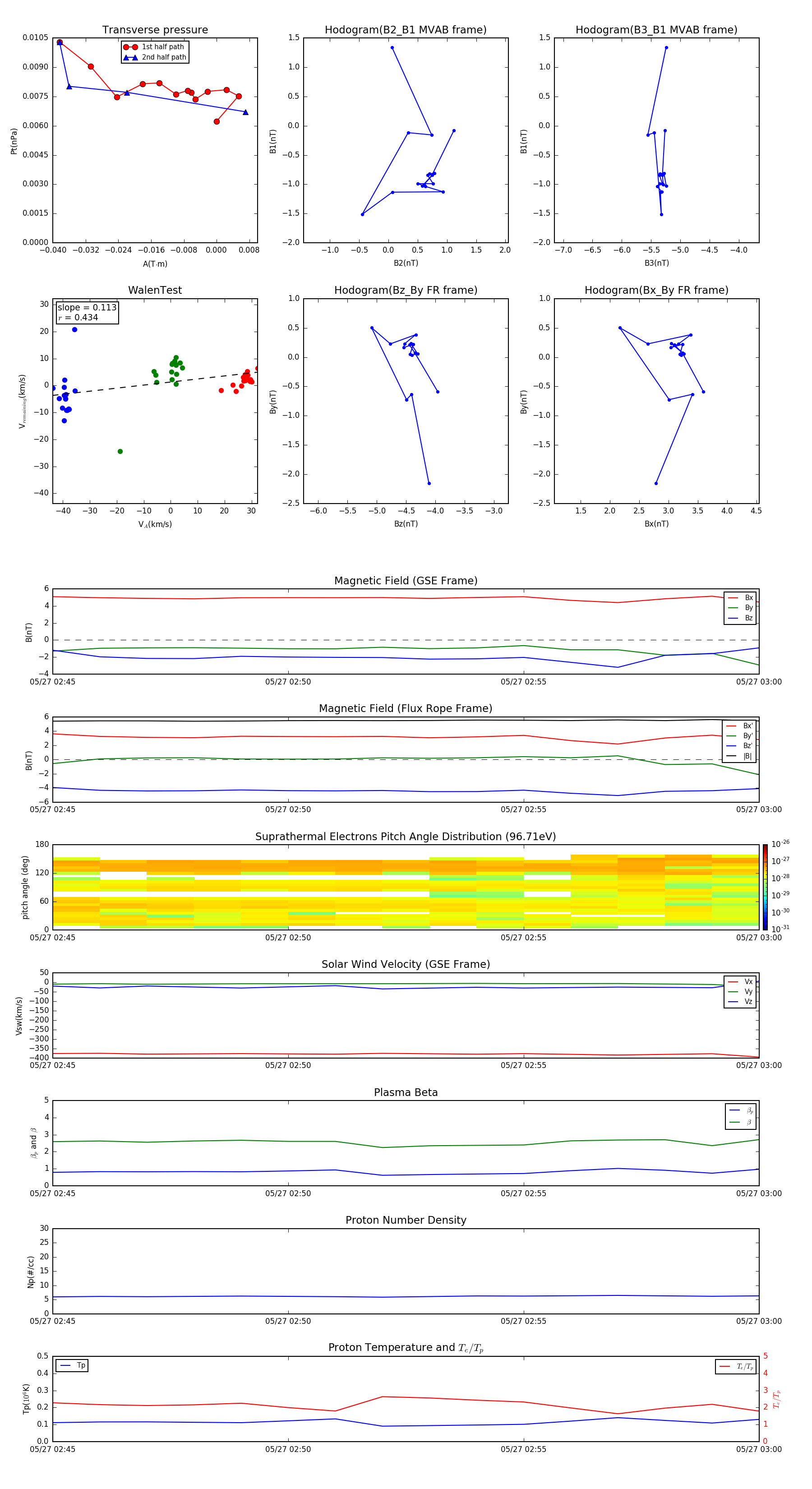This screenshot has height=1489, width=812.
Task: Click the "Bx(nT)" x-axis label
Action: point(656,524)
